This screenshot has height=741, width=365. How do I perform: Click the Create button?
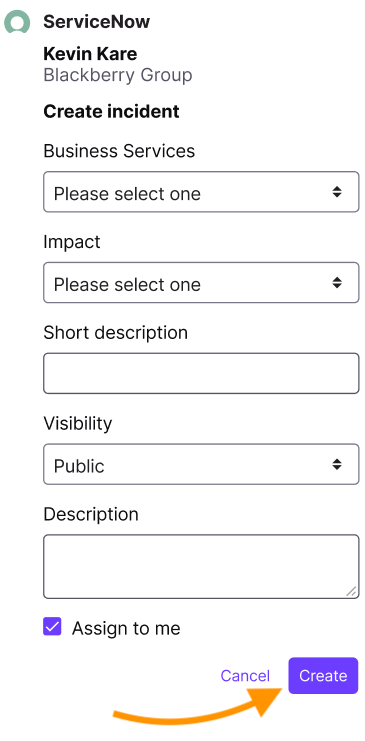323,676
